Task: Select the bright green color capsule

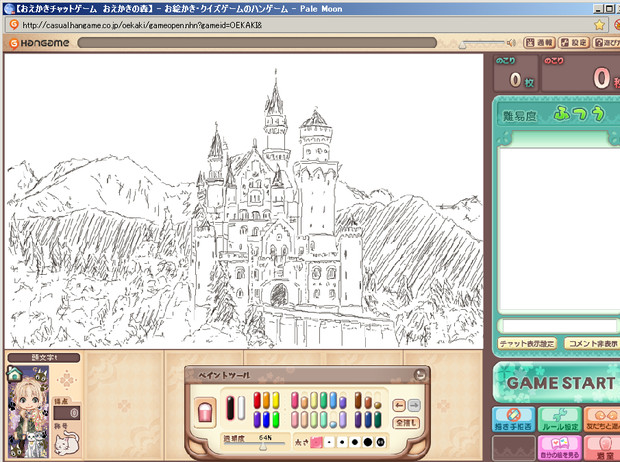Action: click(x=276, y=419)
